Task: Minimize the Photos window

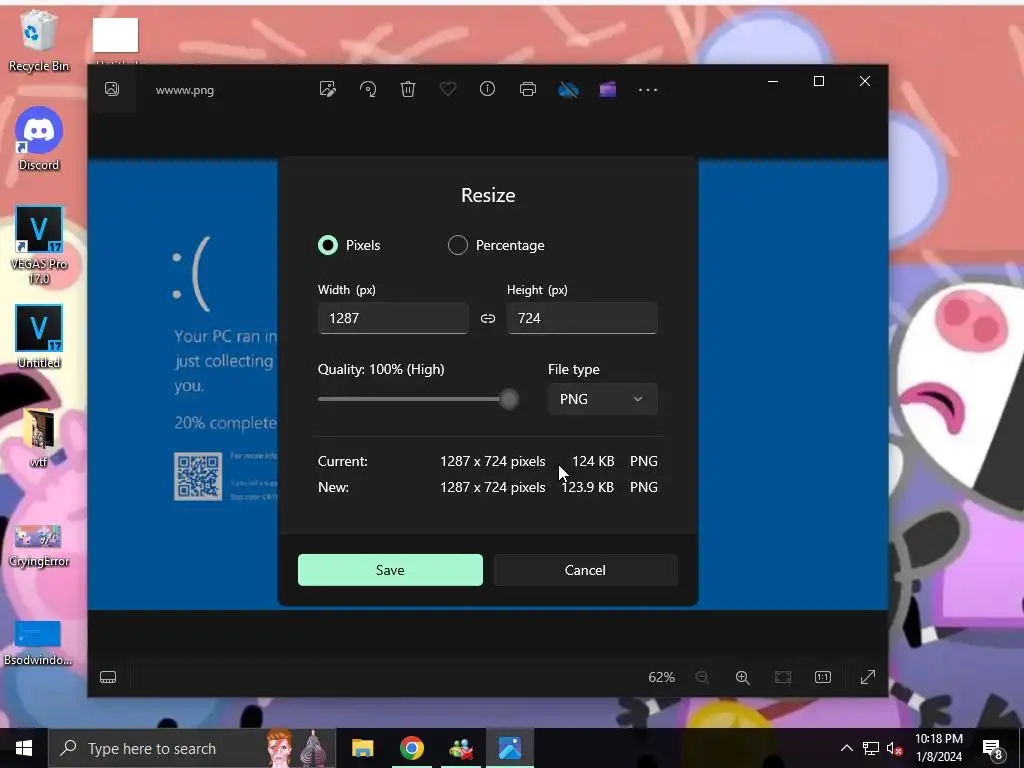Action: [773, 81]
